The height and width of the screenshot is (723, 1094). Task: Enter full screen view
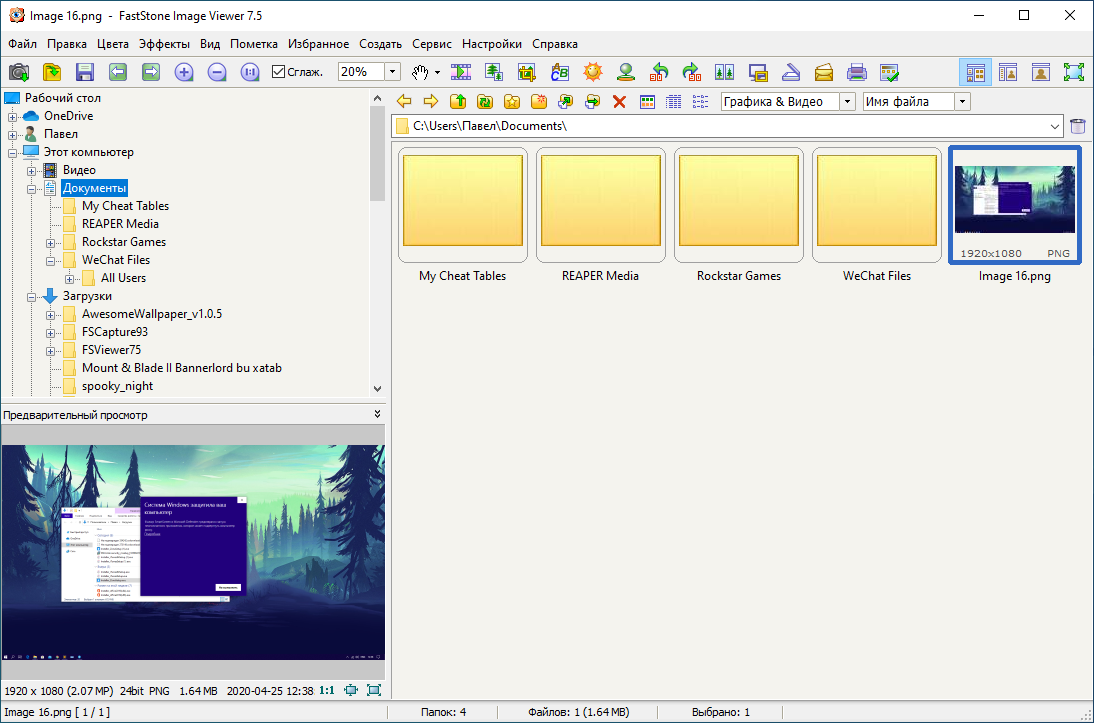[1074, 72]
